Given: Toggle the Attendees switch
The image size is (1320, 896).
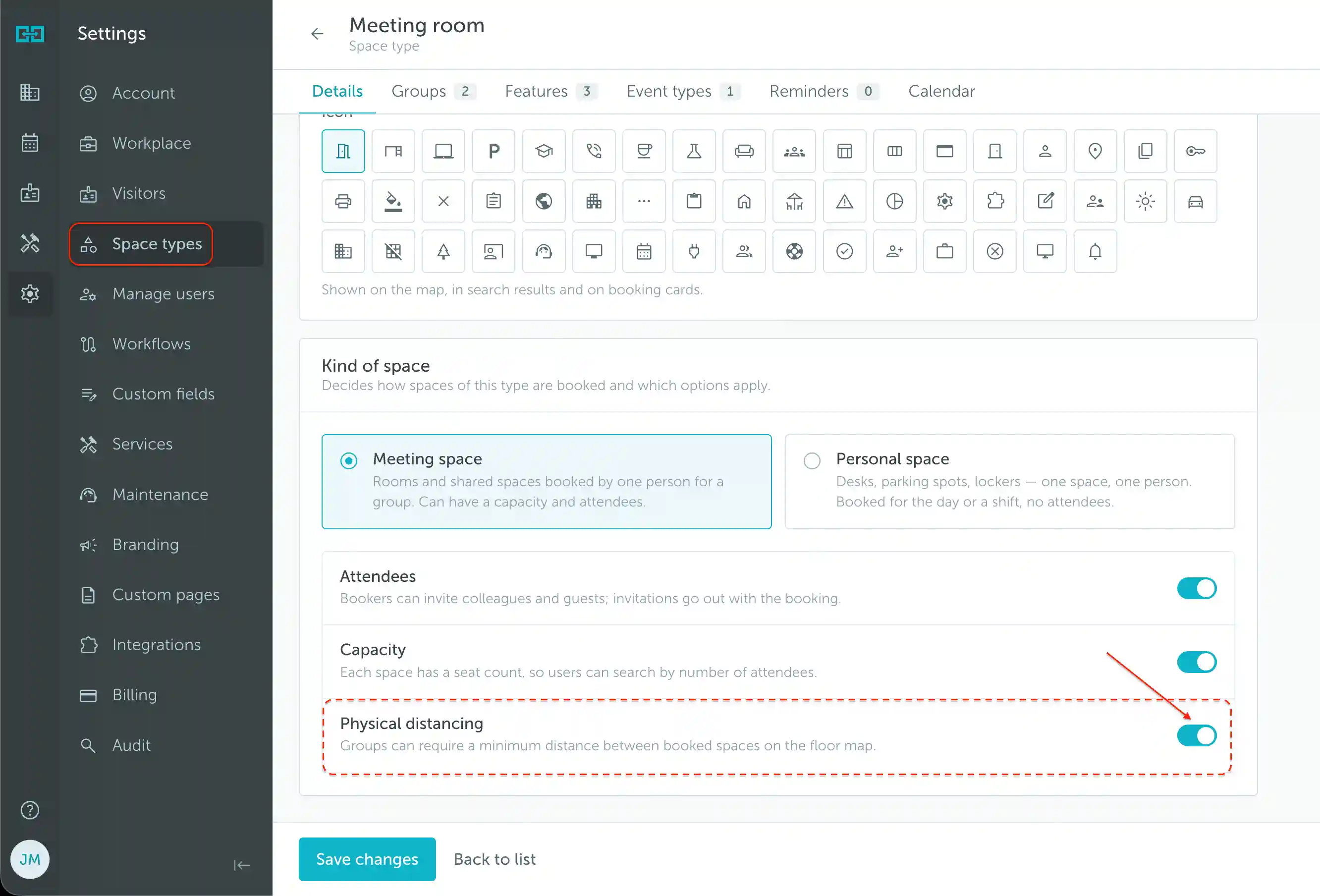Looking at the screenshot, I should click(1196, 588).
